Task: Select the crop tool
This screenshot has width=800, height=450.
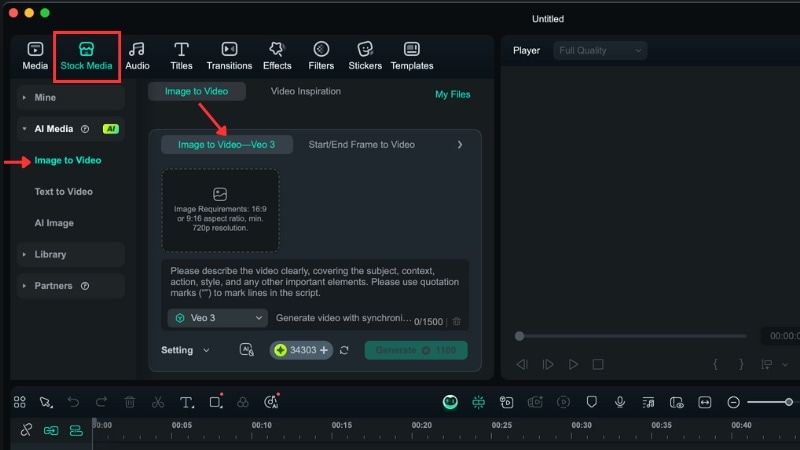Action: [216, 402]
